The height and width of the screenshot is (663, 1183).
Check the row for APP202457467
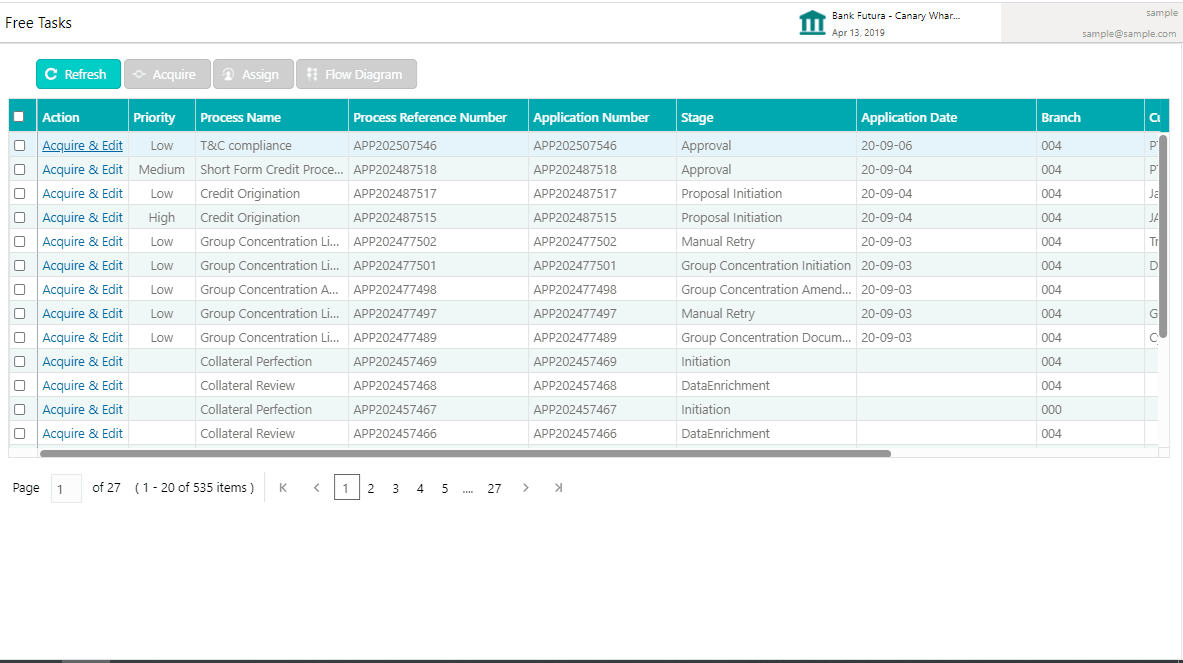pyautogui.click(x=20, y=410)
